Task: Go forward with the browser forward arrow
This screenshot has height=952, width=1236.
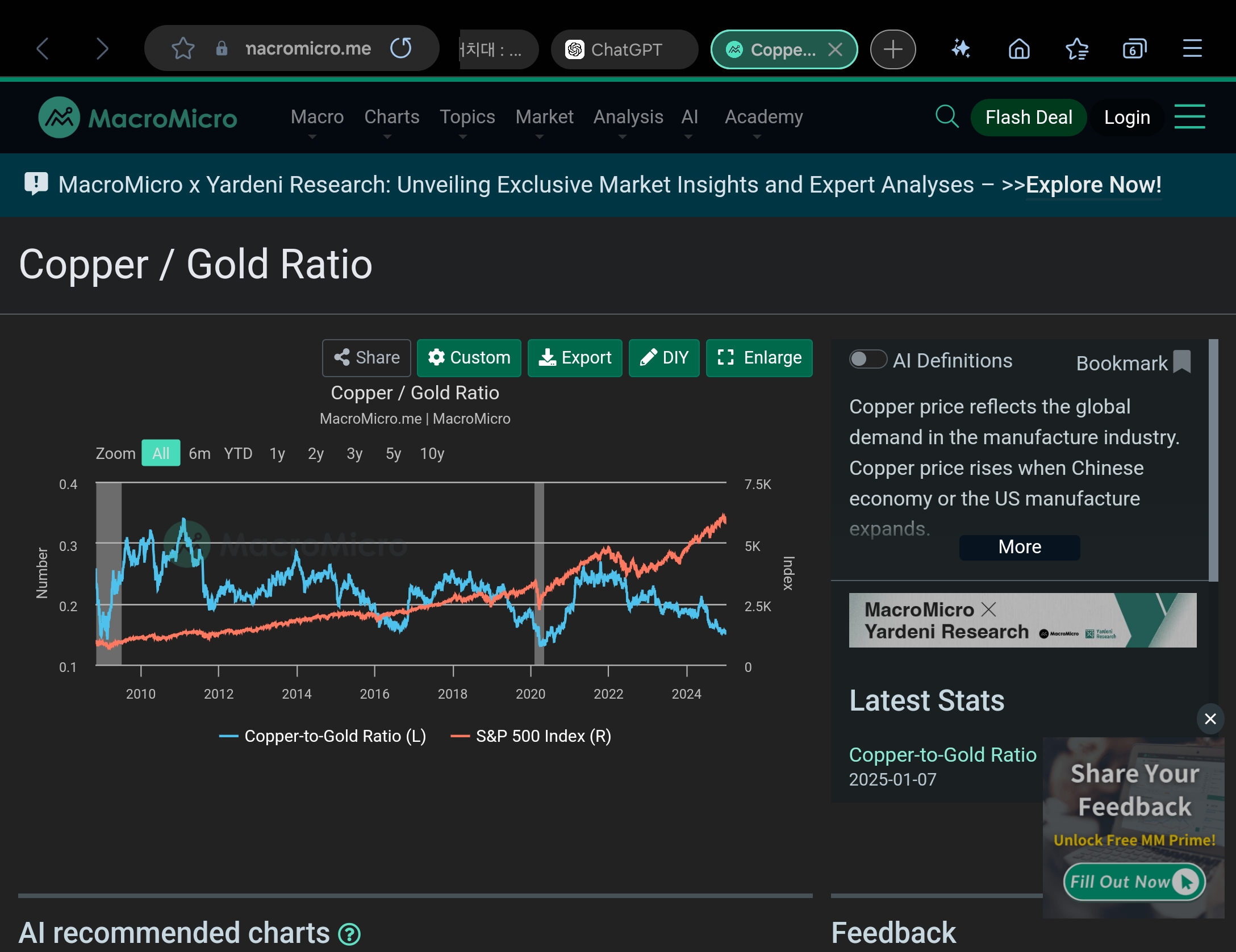Action: click(x=102, y=49)
